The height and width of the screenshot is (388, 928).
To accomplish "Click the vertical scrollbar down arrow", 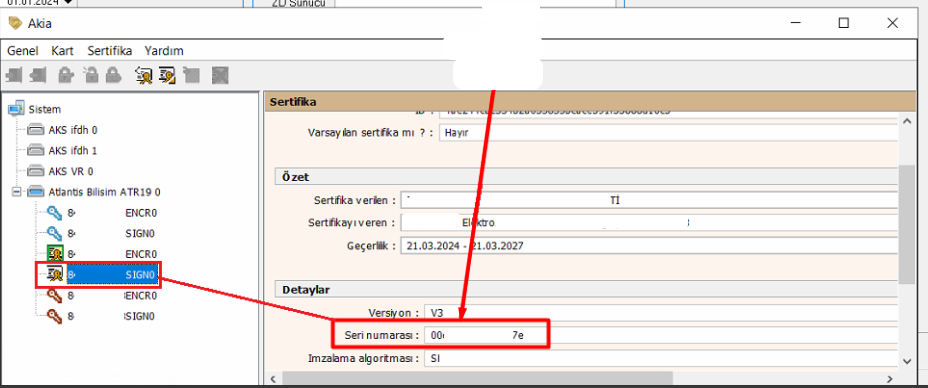I will click(x=906, y=360).
